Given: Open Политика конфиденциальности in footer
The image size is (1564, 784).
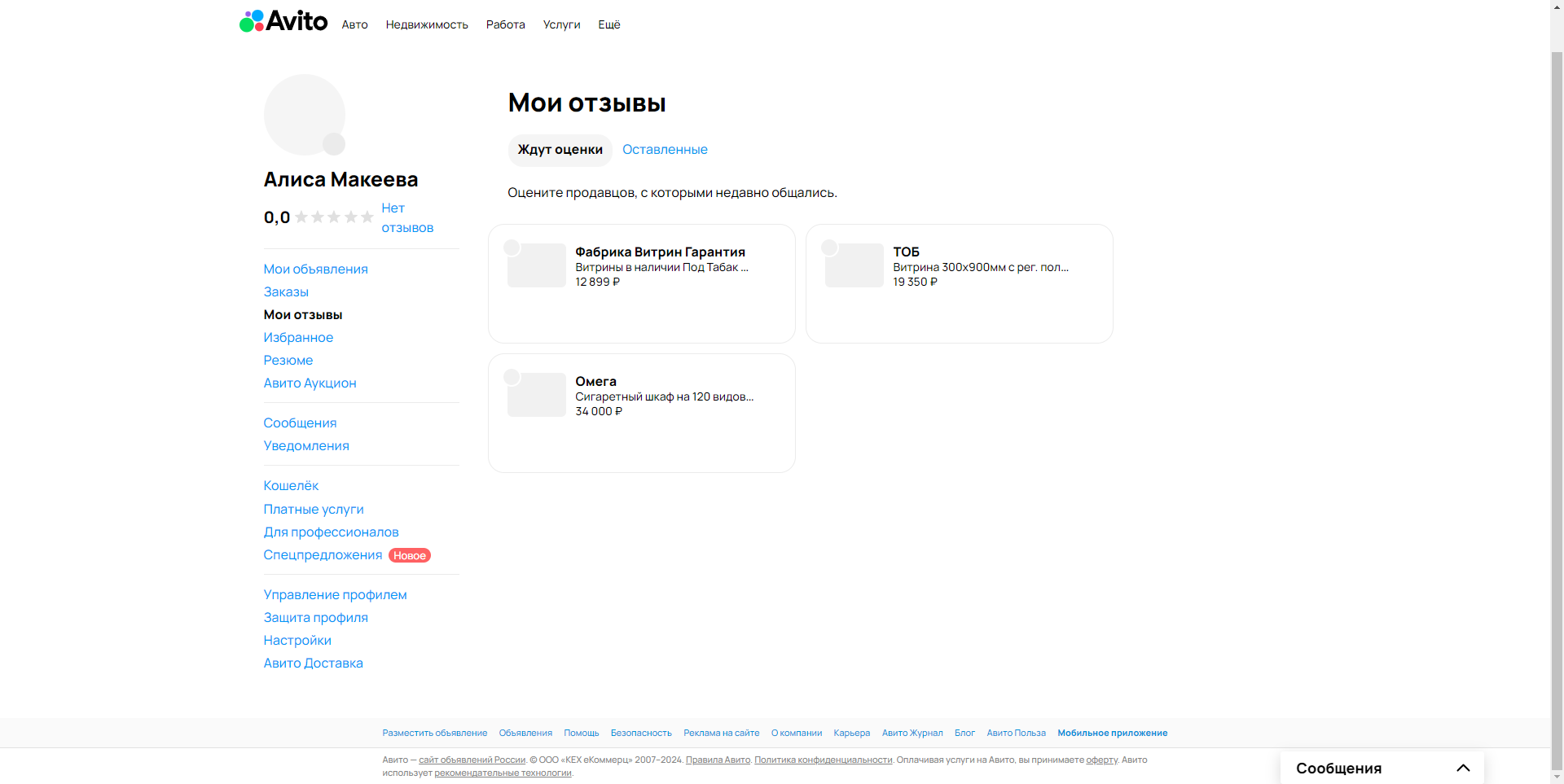Looking at the screenshot, I should [x=824, y=760].
